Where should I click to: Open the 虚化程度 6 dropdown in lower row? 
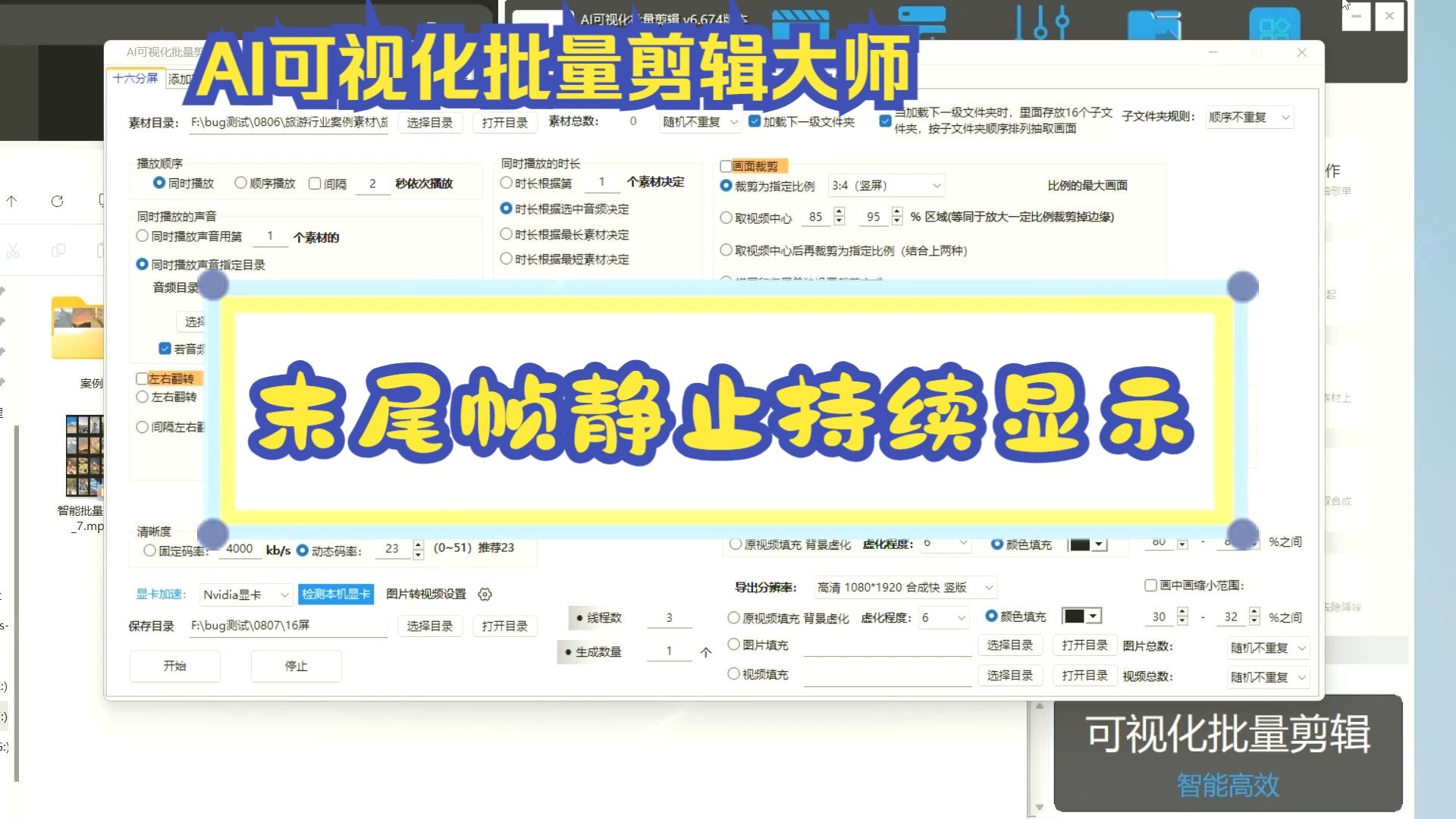tap(943, 618)
